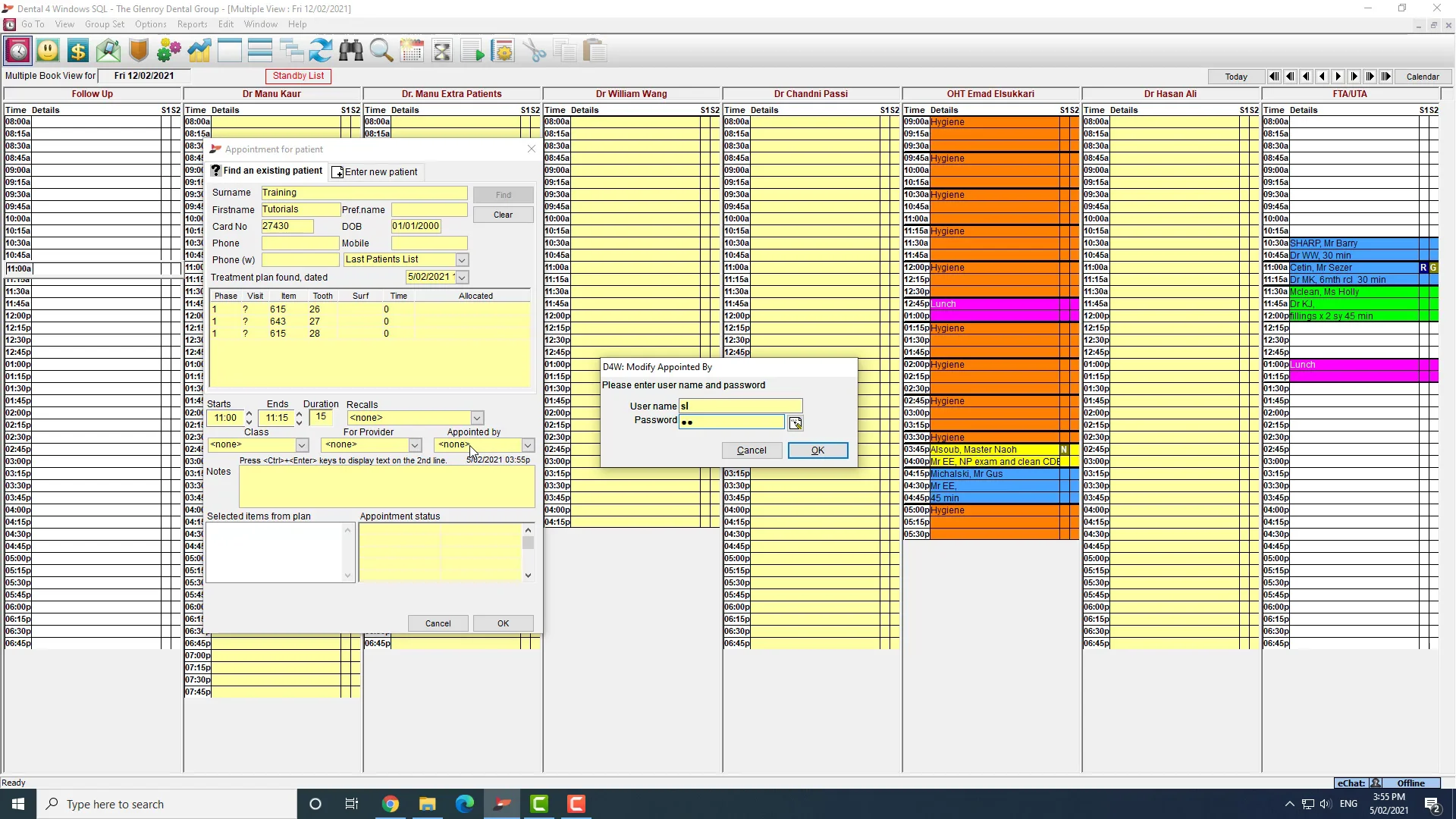1456x819 pixels.
Task: Click the notebook with gear icon
Action: click(503, 51)
